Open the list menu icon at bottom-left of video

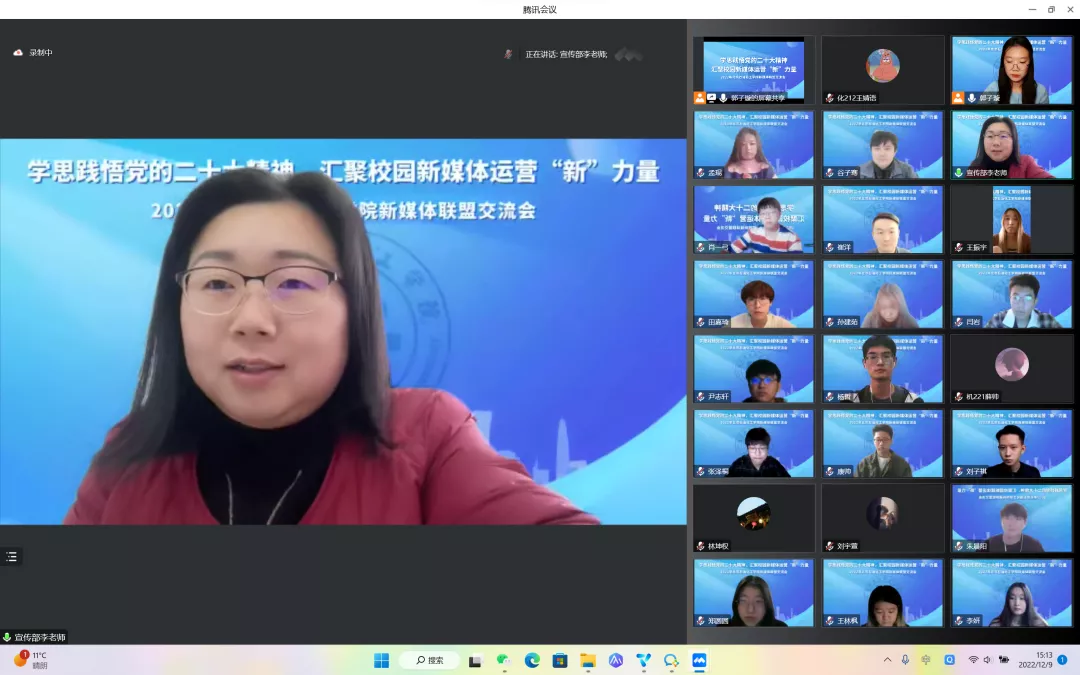[x=11, y=557]
